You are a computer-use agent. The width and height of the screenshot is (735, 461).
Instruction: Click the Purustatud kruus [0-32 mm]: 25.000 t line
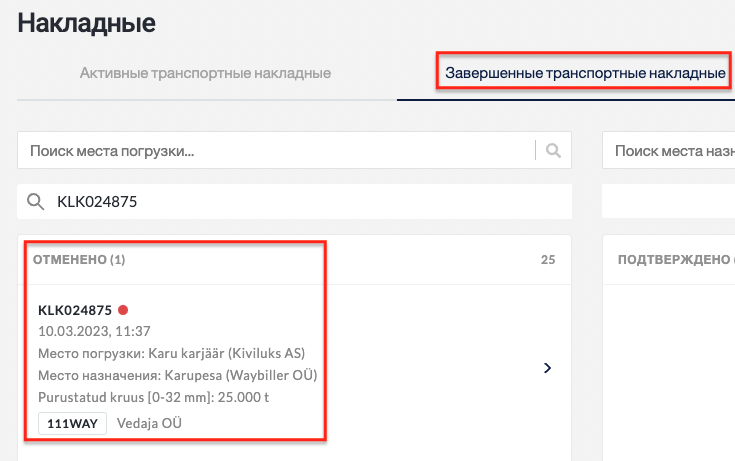[x=153, y=398]
